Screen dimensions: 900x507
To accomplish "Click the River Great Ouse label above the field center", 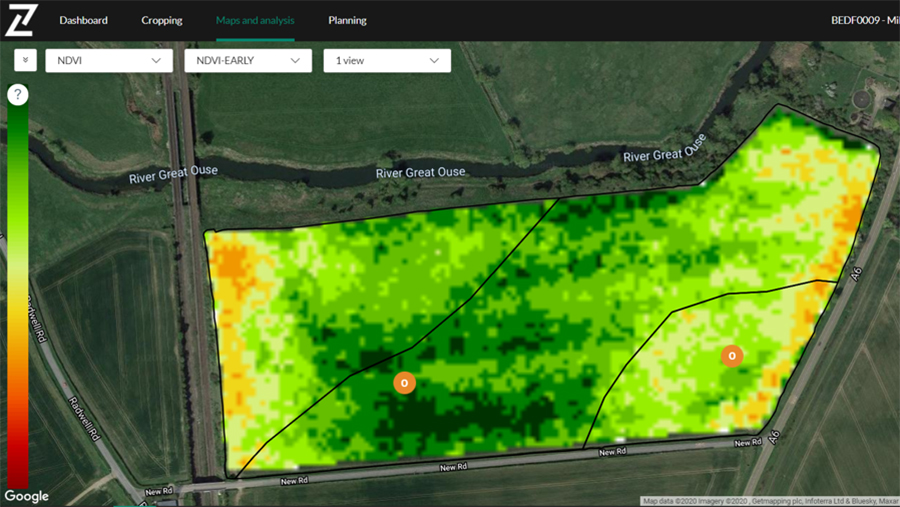I will click(420, 173).
